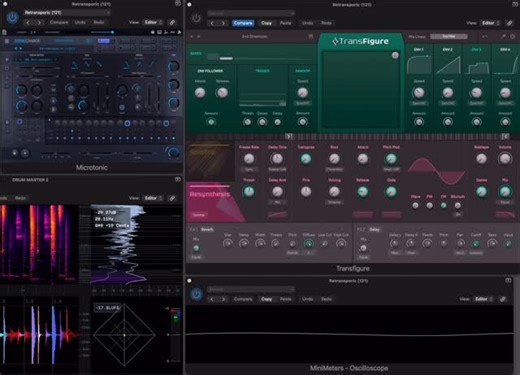Click Redo in the Drum Master window header
The height and width of the screenshot is (375, 520).
coord(20,198)
